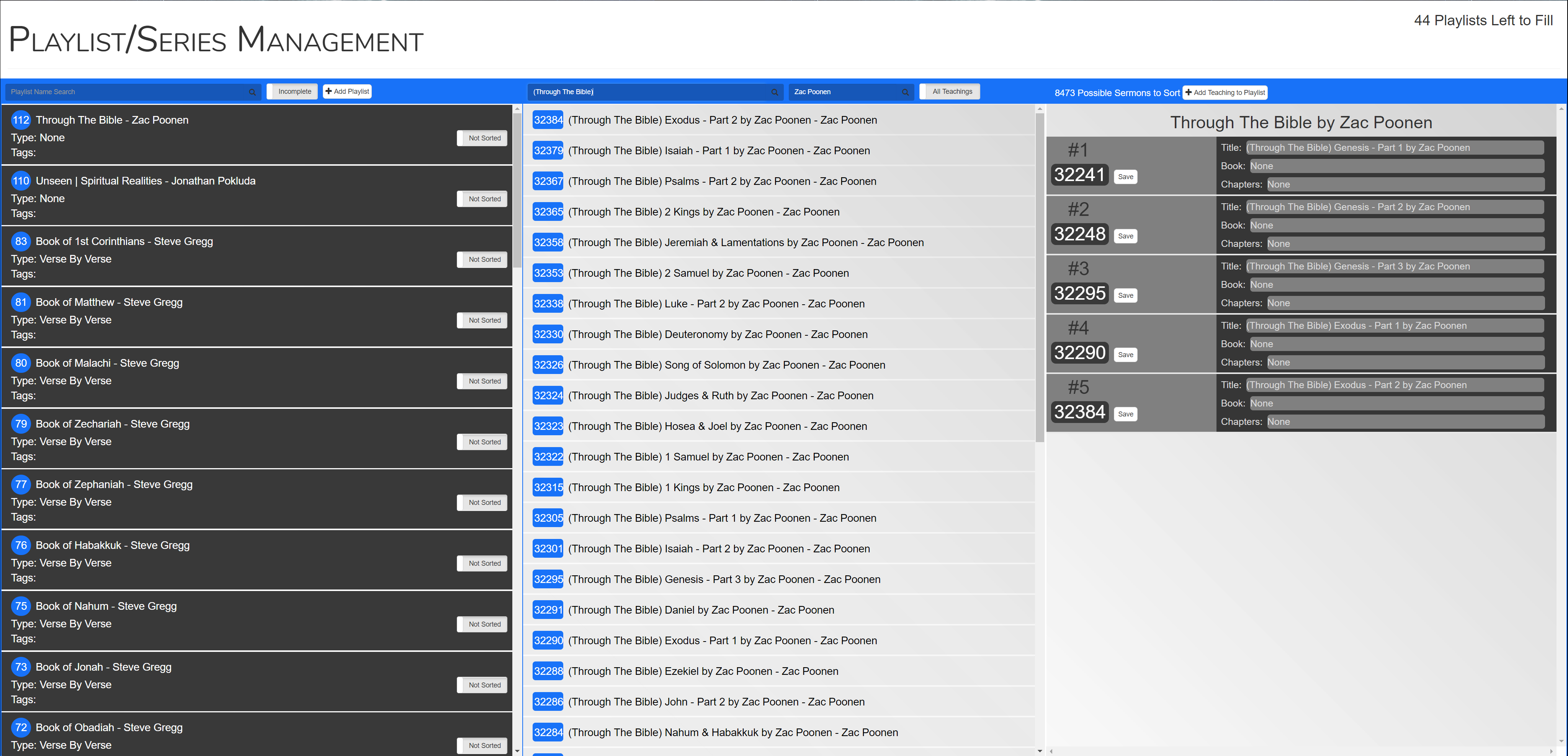Save entry #3 with ID 32295
This screenshot has height=756, width=1568.
tap(1125, 296)
